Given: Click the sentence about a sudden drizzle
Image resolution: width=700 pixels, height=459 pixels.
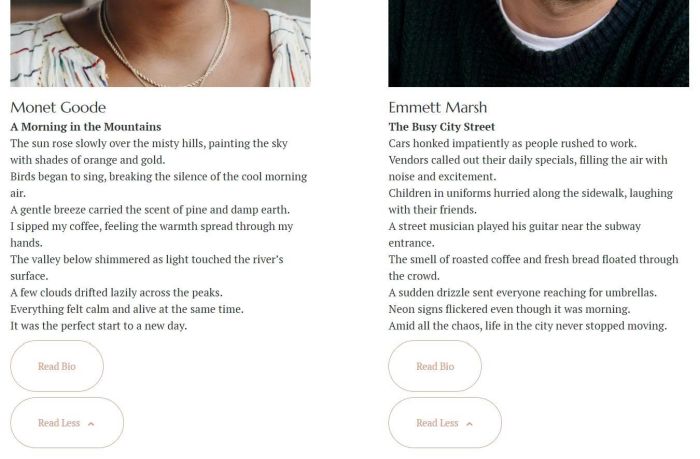Looking at the screenshot, I should 522,292.
